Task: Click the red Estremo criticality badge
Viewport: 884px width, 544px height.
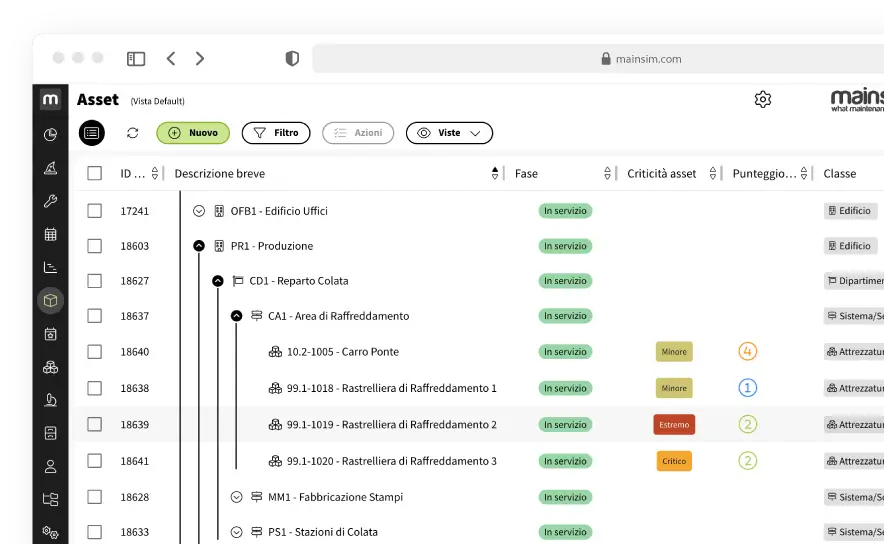Action: point(674,424)
